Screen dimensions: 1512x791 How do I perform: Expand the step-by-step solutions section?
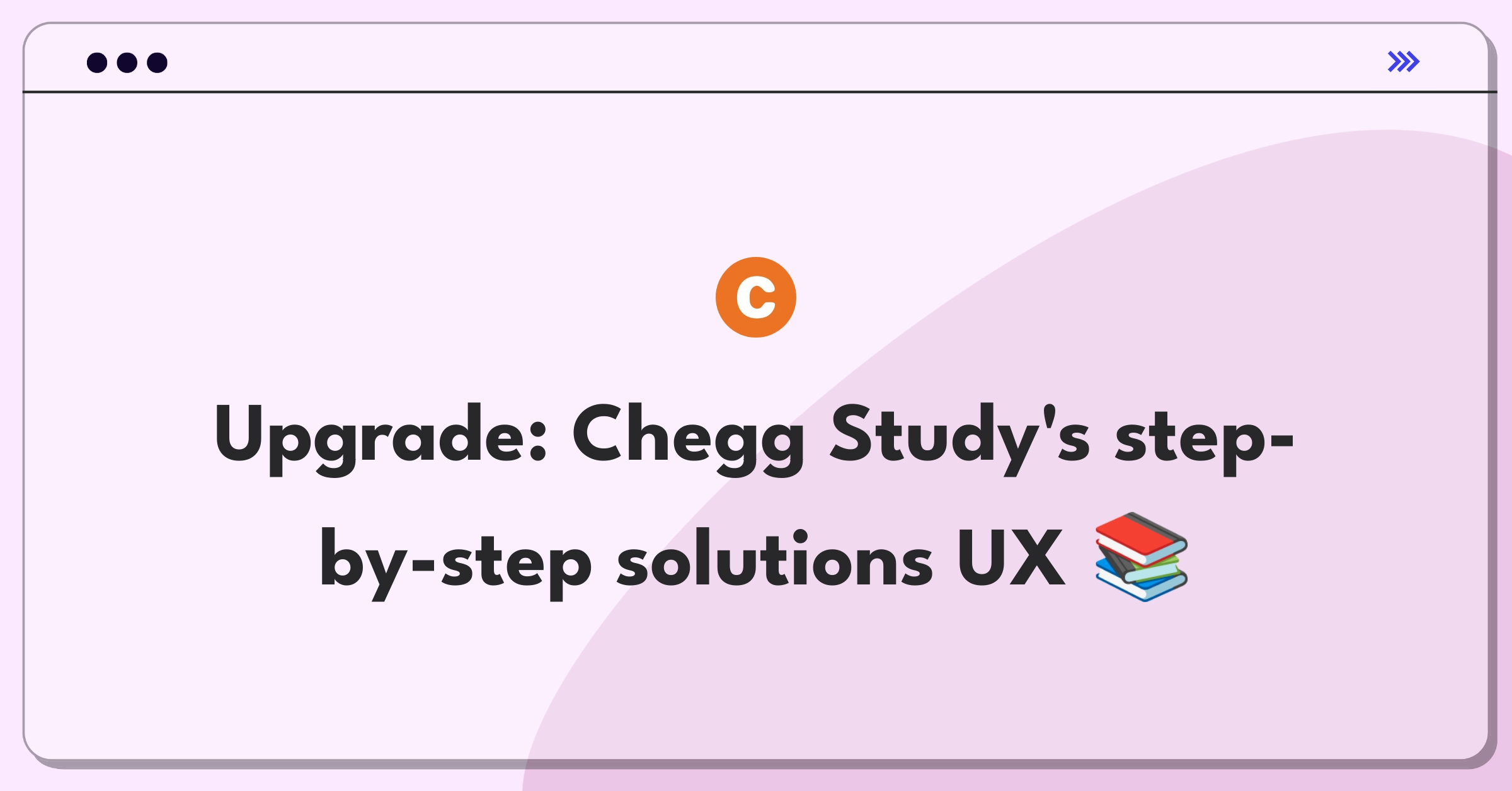(x=1403, y=62)
